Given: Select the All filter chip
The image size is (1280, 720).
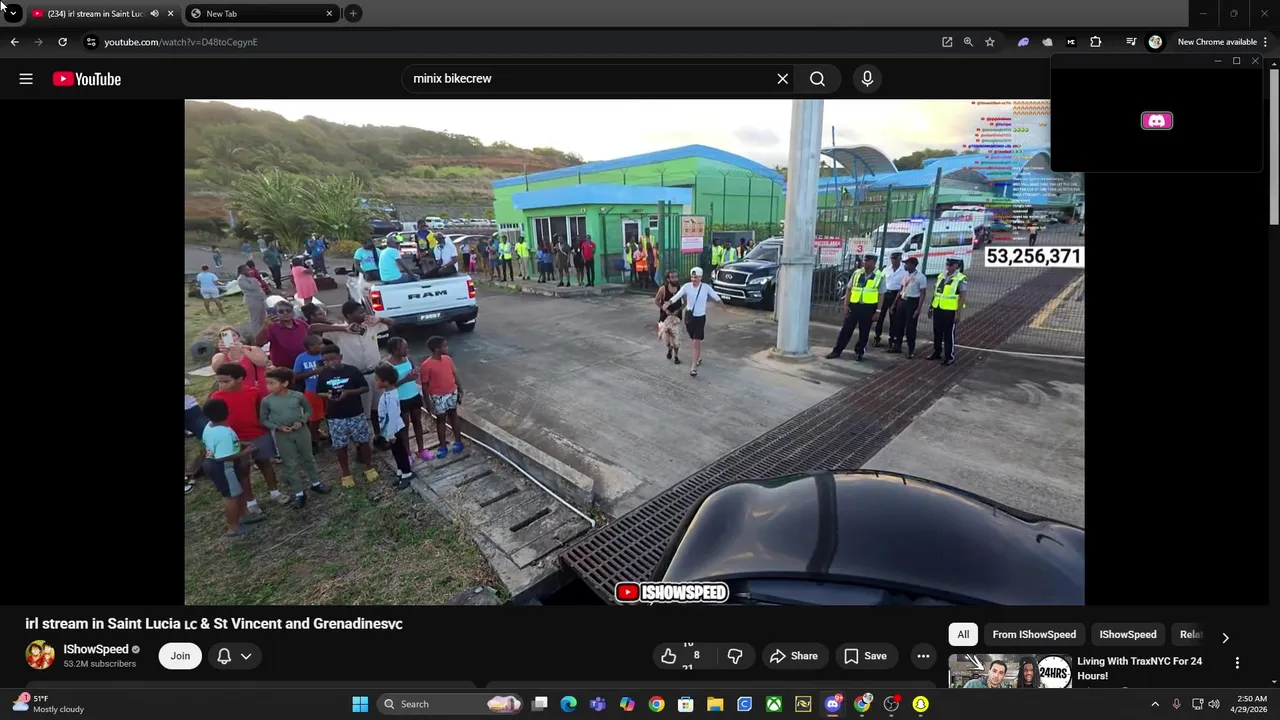Looking at the screenshot, I should pos(963,634).
